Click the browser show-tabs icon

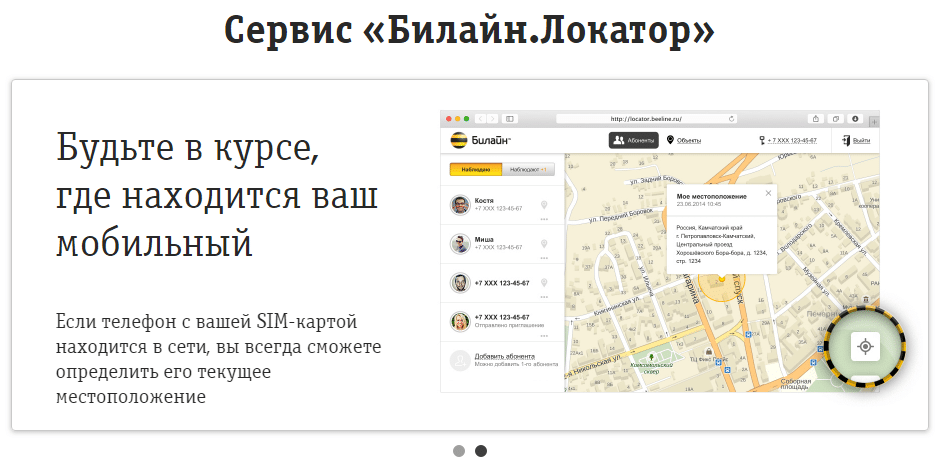(835, 119)
